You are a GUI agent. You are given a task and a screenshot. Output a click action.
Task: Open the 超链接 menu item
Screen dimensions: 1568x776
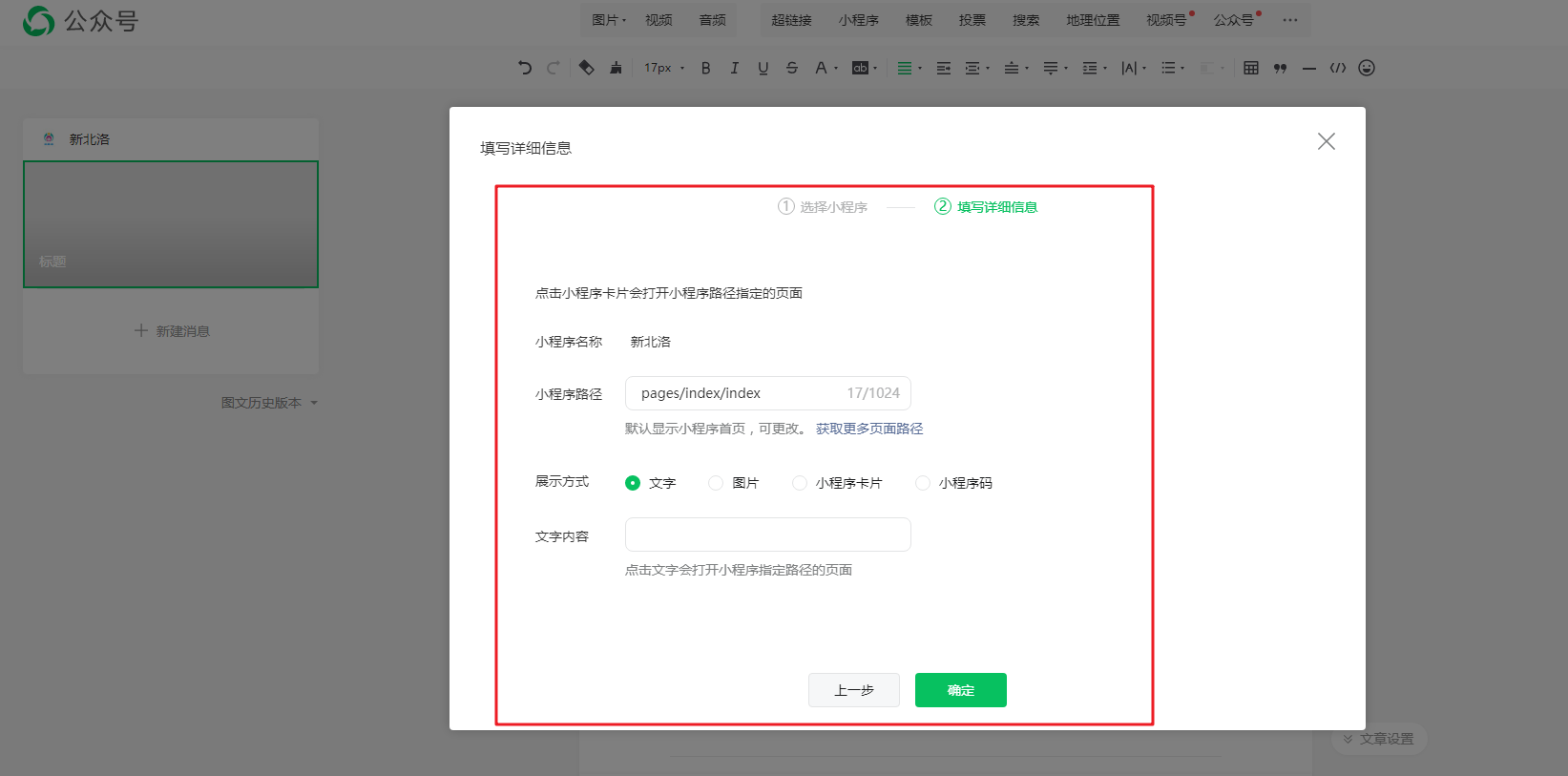pos(791,20)
